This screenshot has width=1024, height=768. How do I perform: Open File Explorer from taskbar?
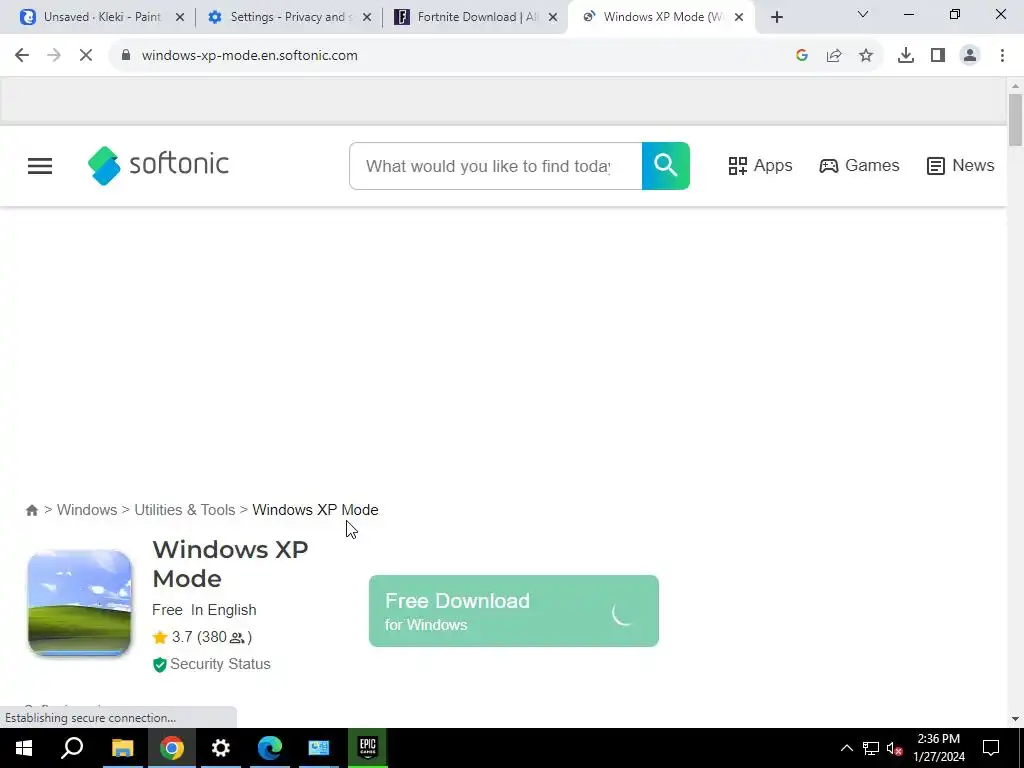pyautogui.click(x=122, y=748)
